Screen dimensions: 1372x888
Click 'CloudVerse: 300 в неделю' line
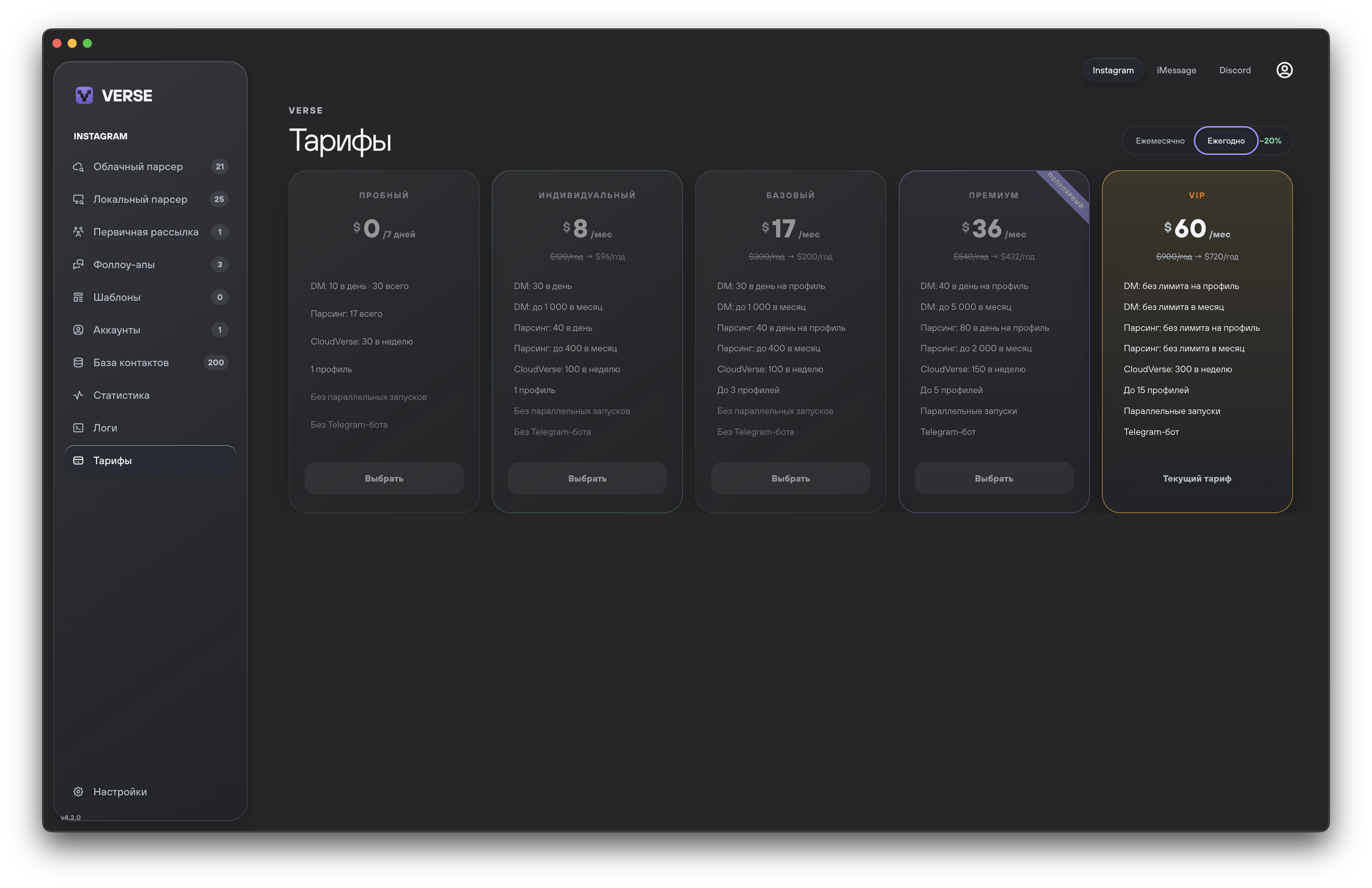coord(1178,370)
